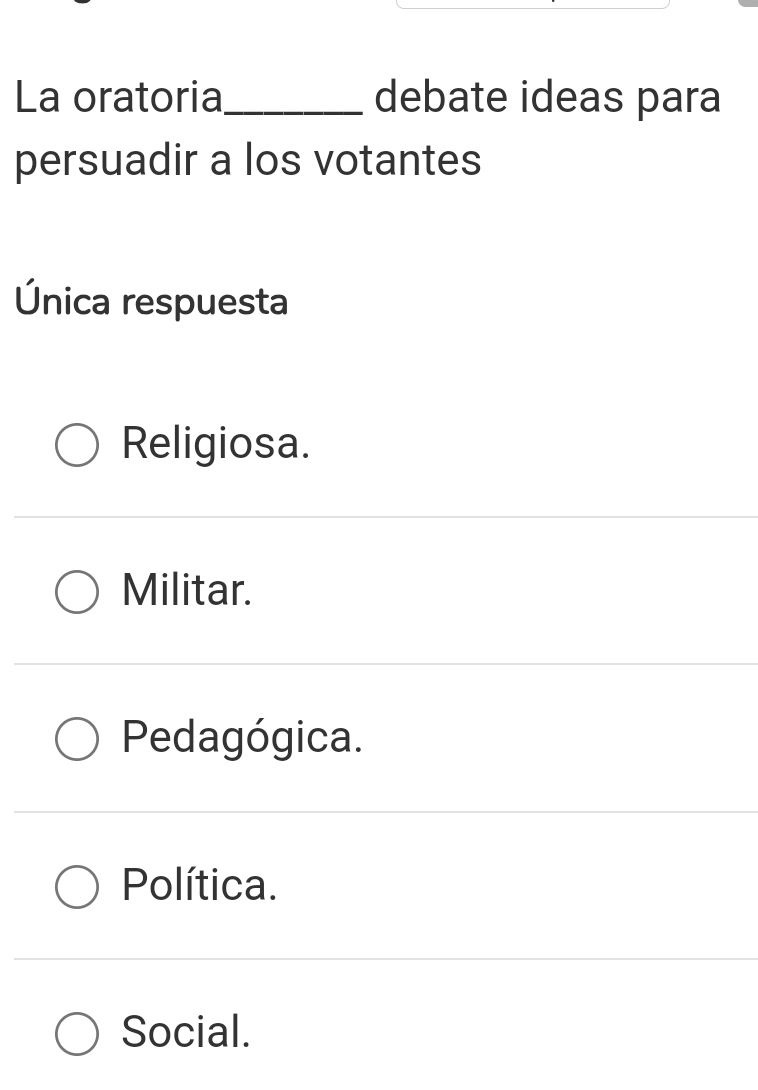The height and width of the screenshot is (1090, 758).
Task: Click 'persuadir a los votantes' question line
Action: pyautogui.click(x=249, y=160)
